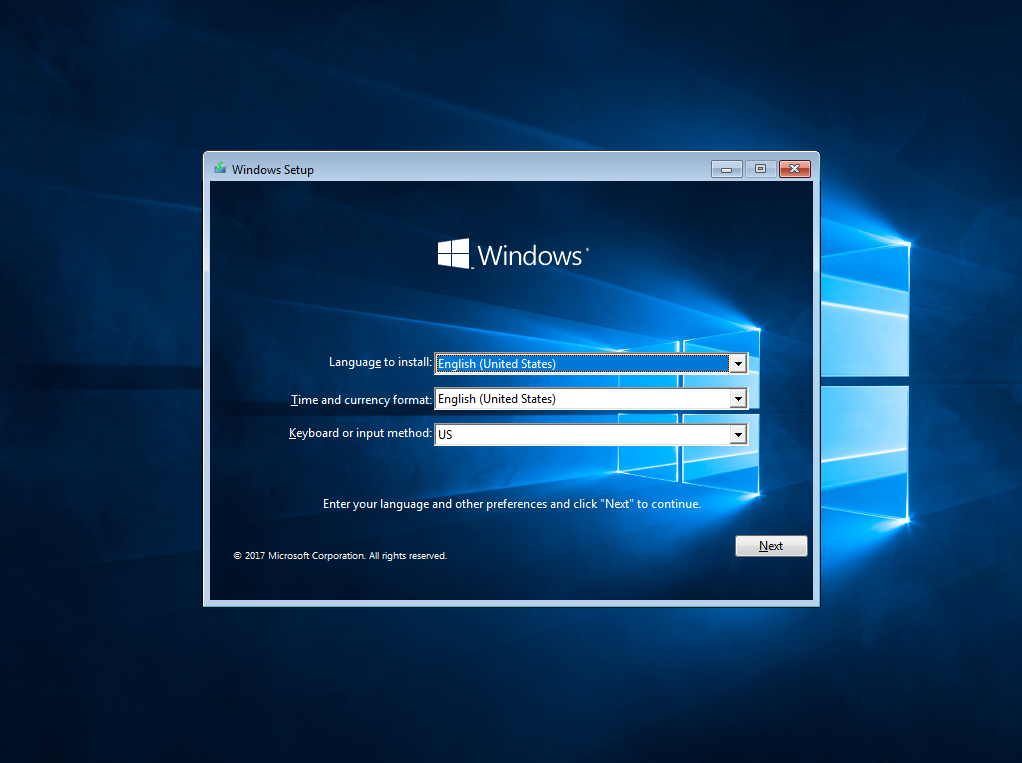1022x763 pixels.
Task: Click the Windows Setup title bar icon
Action: 220,169
